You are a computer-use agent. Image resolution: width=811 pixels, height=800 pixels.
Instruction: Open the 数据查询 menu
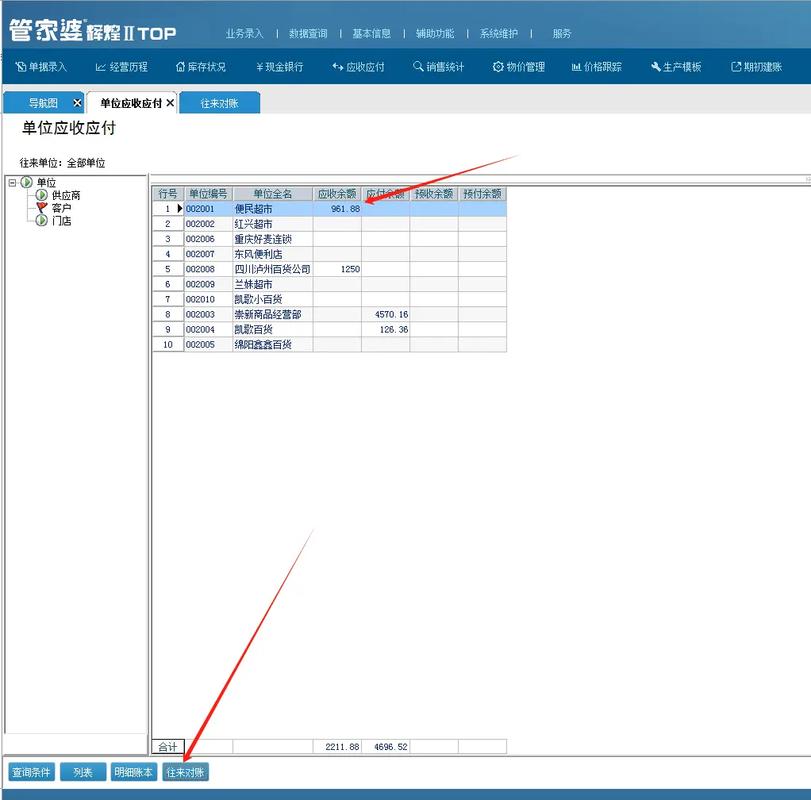pos(308,34)
